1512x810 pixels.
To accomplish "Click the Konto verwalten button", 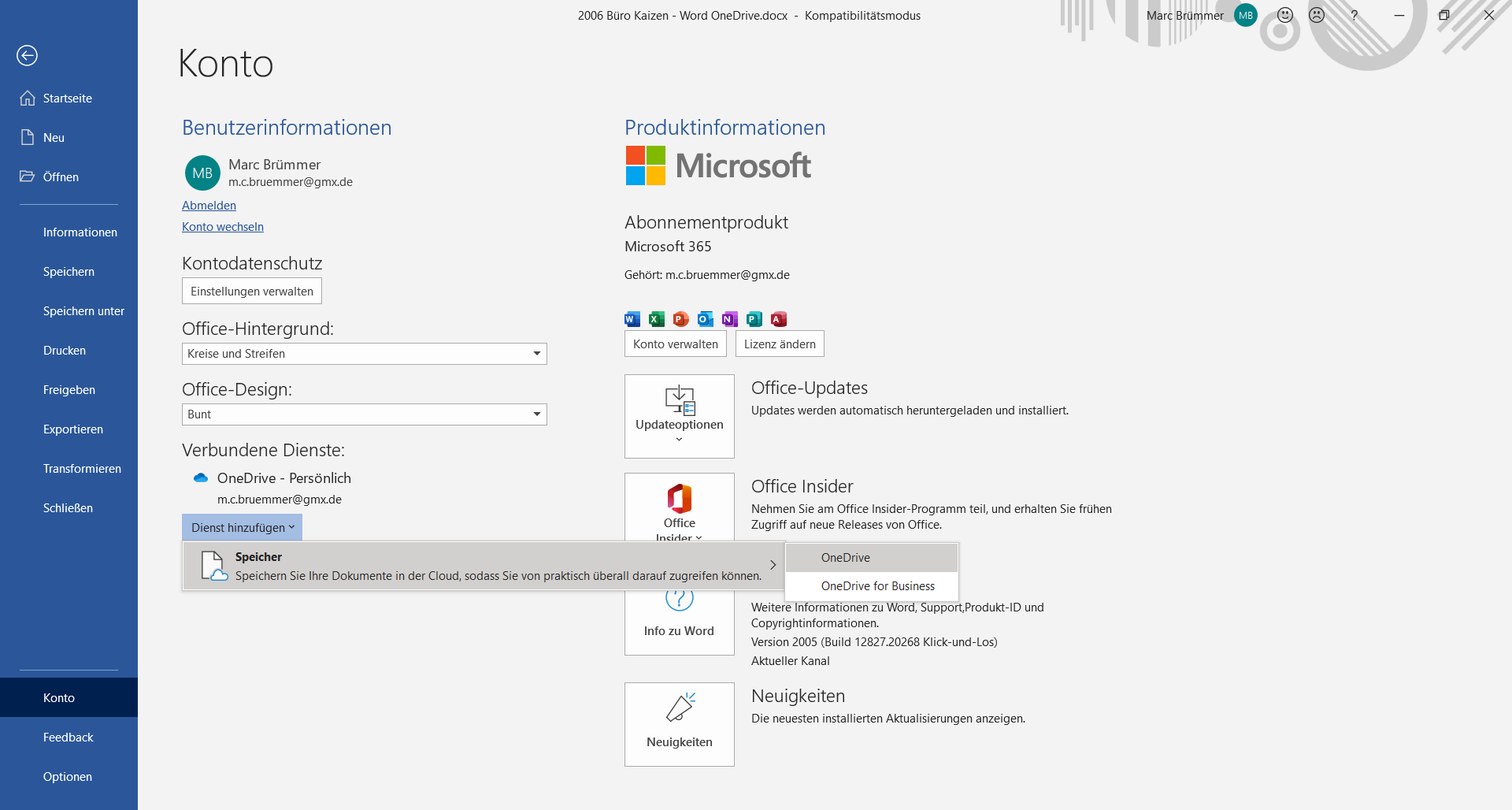I will point(676,344).
